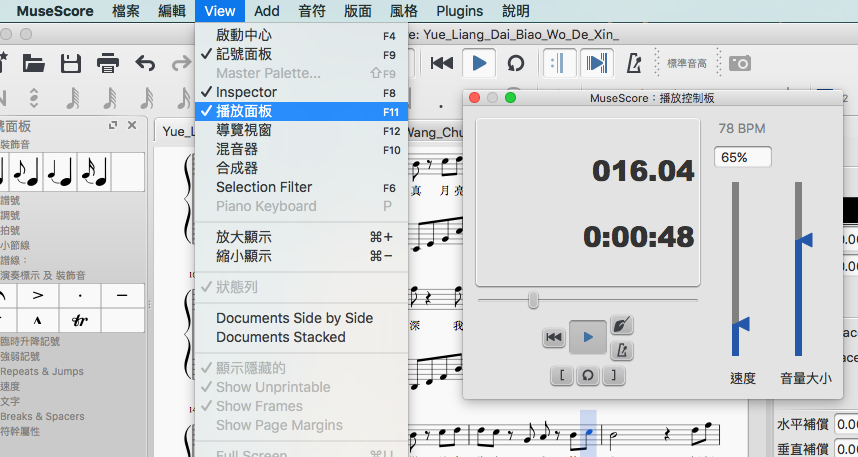
Task: Uncheck 記號面板 in the View menu
Action: coord(302,54)
